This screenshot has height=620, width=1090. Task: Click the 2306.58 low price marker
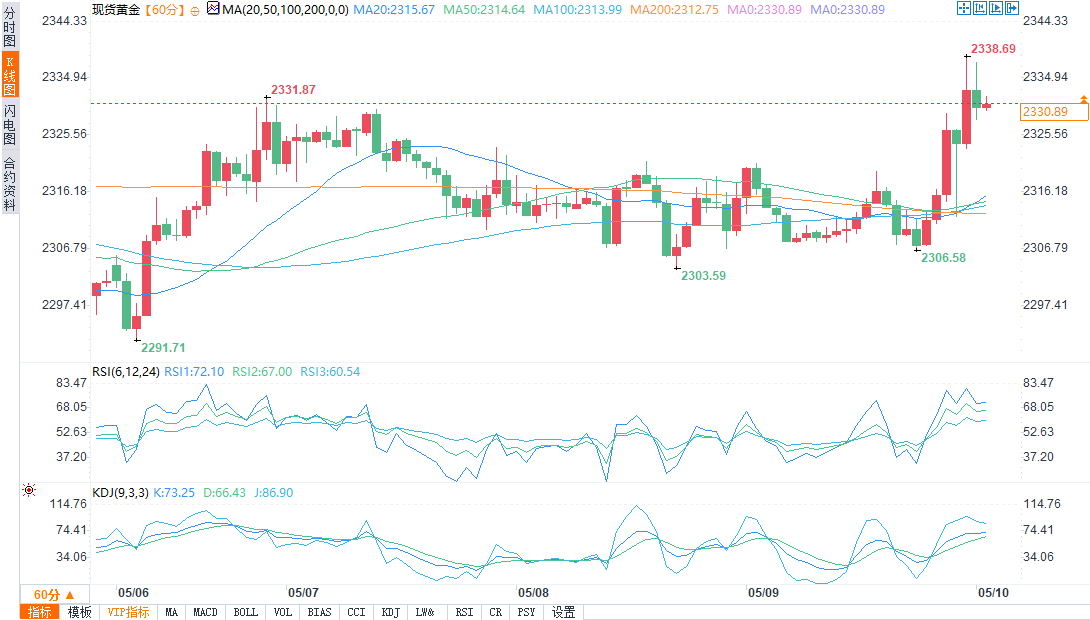(x=943, y=258)
